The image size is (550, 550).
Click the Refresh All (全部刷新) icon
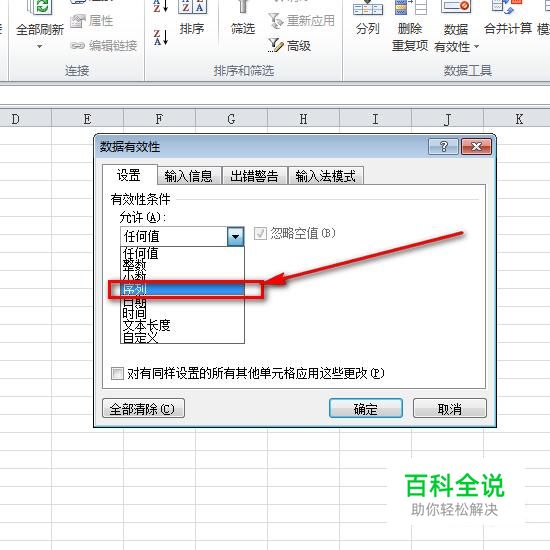click(x=39, y=8)
